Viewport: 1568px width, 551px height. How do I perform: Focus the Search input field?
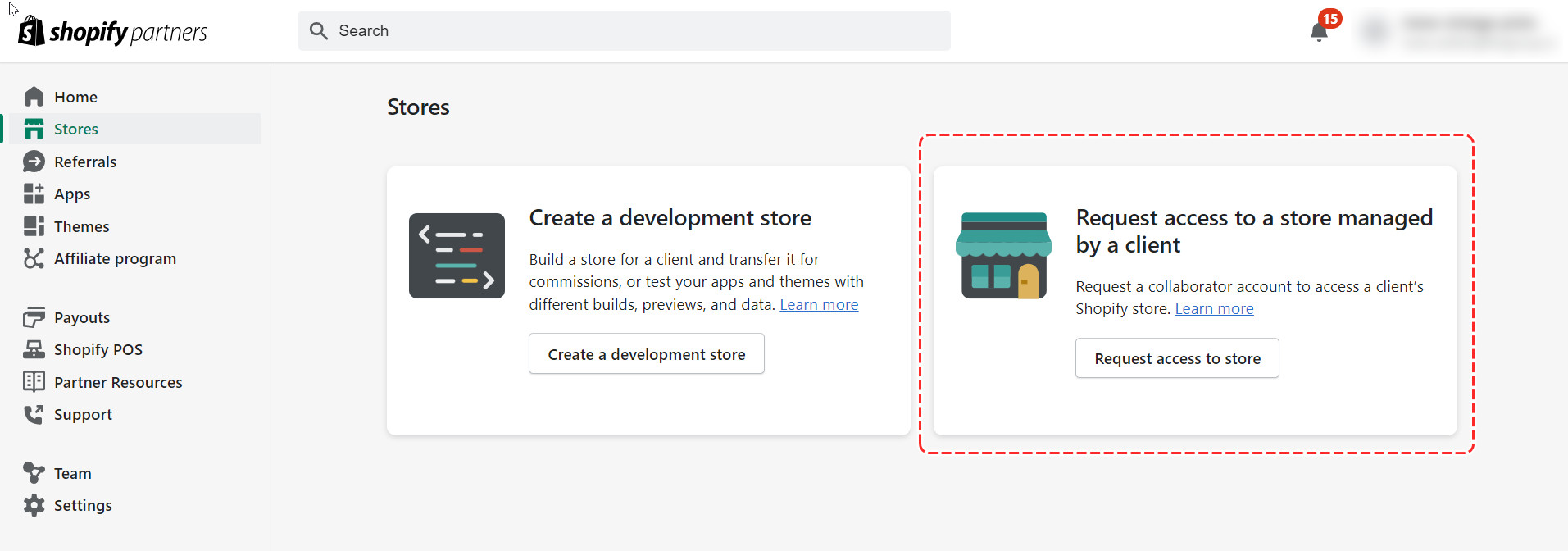[x=625, y=31]
